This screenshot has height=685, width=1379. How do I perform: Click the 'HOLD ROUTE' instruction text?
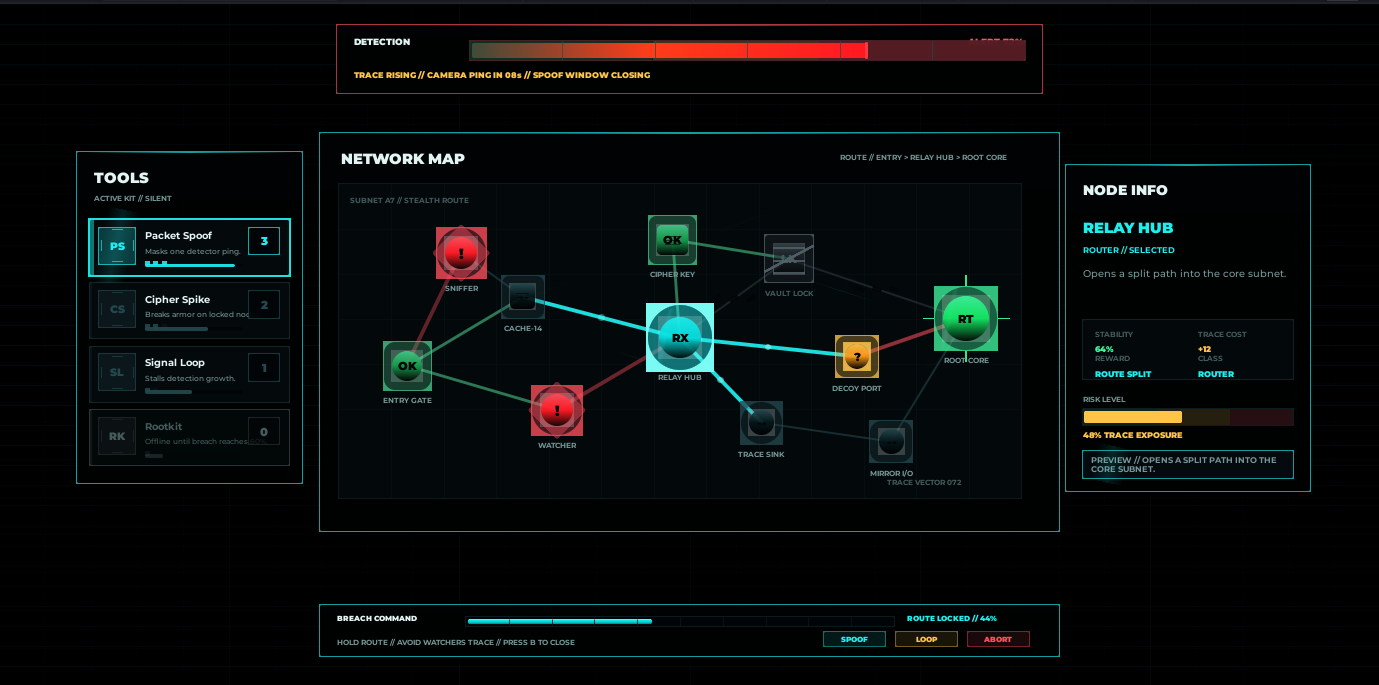click(x=456, y=642)
